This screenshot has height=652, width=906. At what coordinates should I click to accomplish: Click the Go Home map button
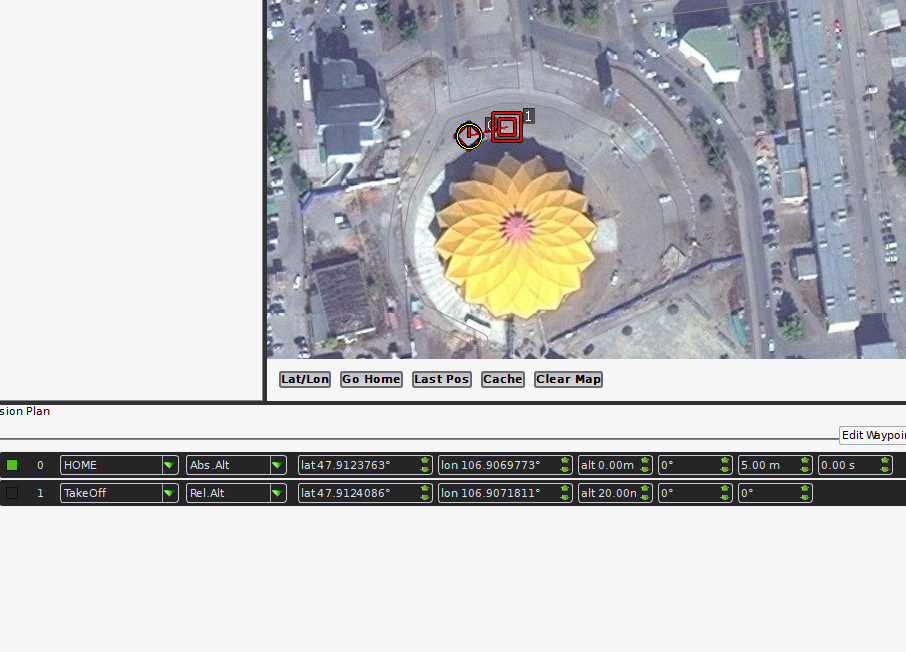(x=372, y=379)
